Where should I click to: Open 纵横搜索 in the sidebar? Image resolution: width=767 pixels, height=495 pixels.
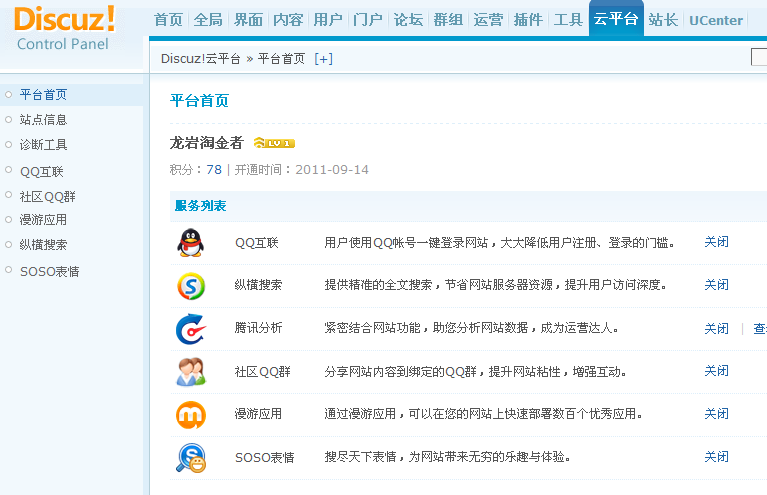click(44, 245)
